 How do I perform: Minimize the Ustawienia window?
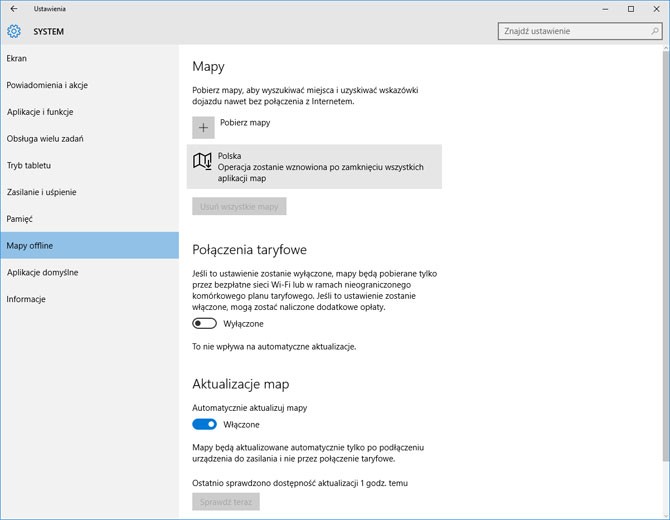[605, 9]
